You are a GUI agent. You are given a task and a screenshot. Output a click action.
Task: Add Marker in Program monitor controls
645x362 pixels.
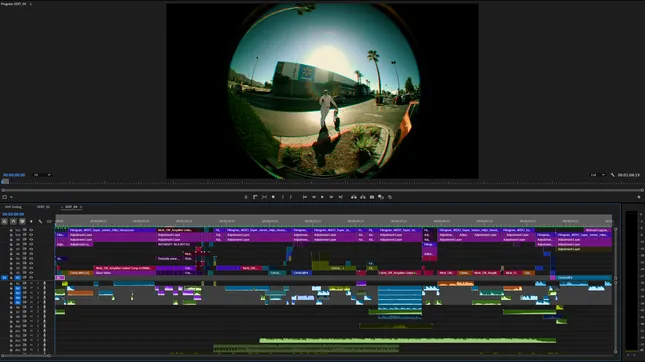click(273, 197)
